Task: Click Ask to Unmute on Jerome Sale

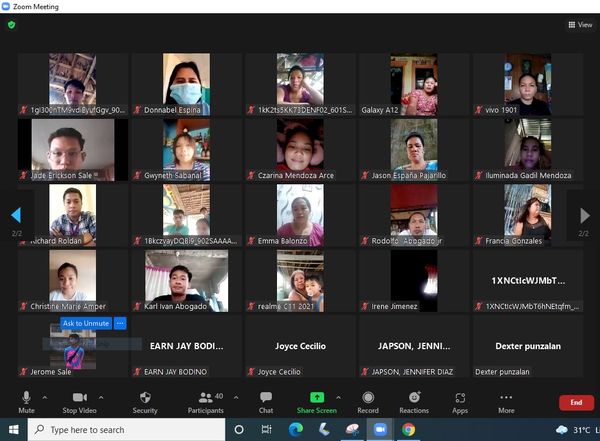Action: point(86,323)
